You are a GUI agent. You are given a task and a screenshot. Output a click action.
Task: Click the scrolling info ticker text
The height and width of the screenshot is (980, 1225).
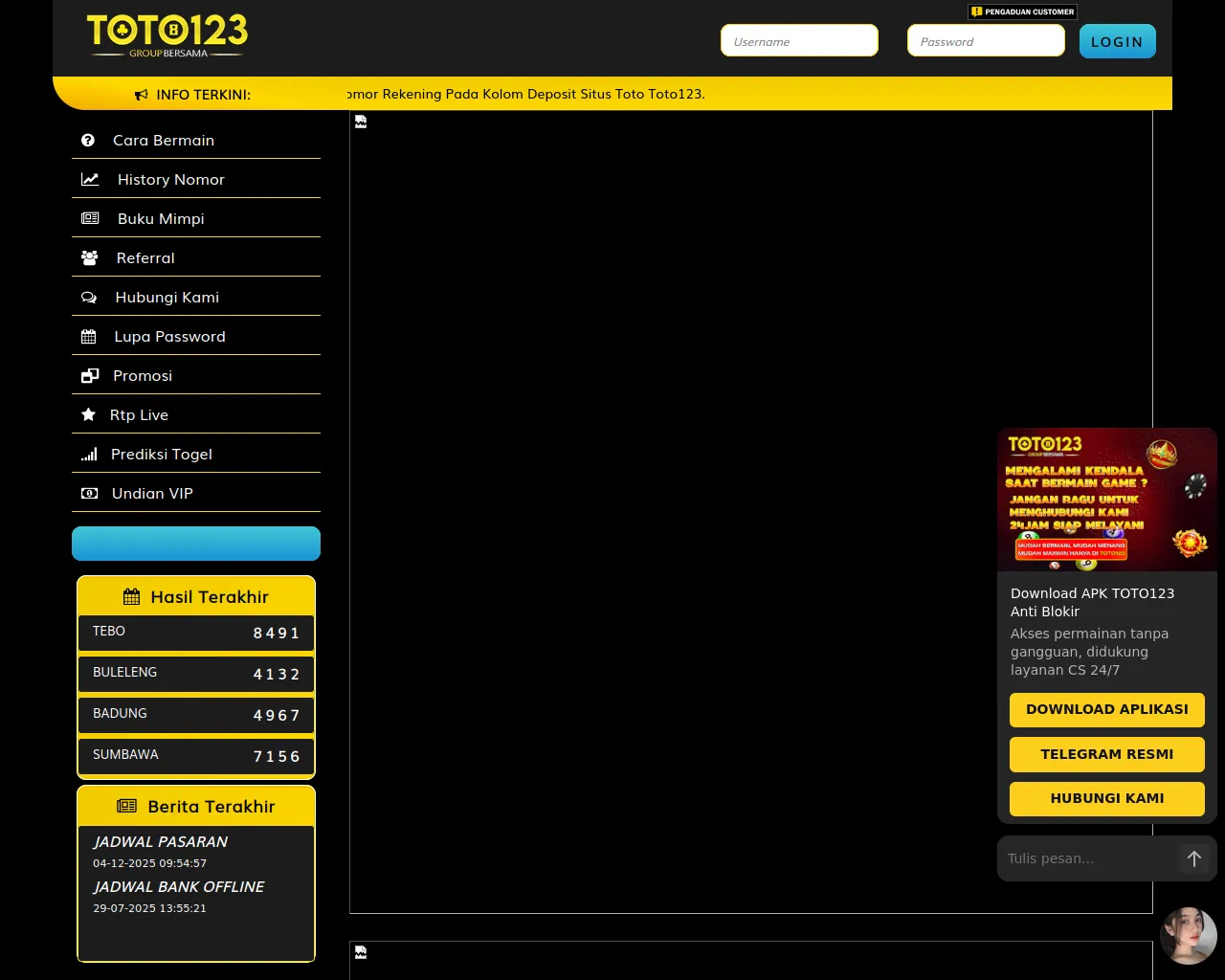(526, 94)
